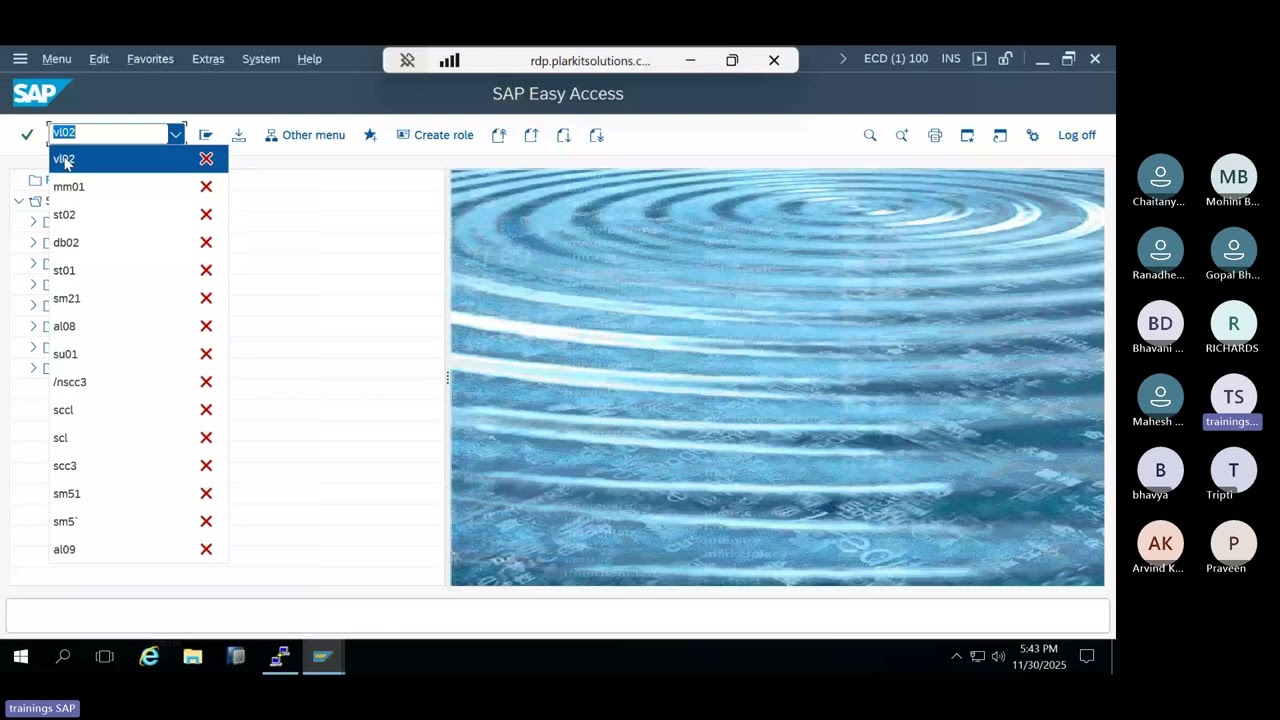Remove db02 history entry with red X
The height and width of the screenshot is (720, 1280).
click(x=206, y=243)
